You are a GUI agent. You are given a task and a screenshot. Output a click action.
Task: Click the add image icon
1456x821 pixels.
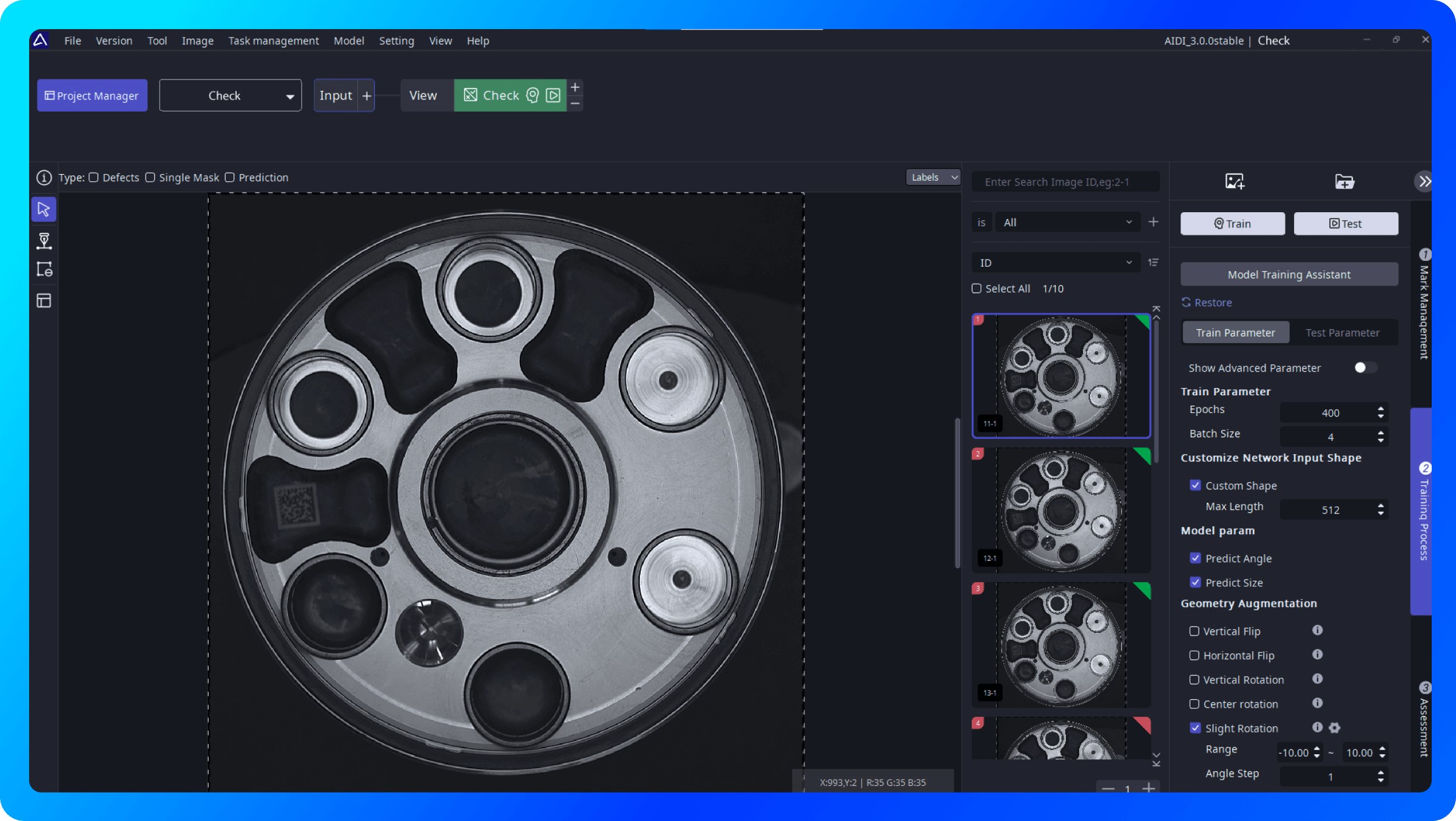[1234, 181]
